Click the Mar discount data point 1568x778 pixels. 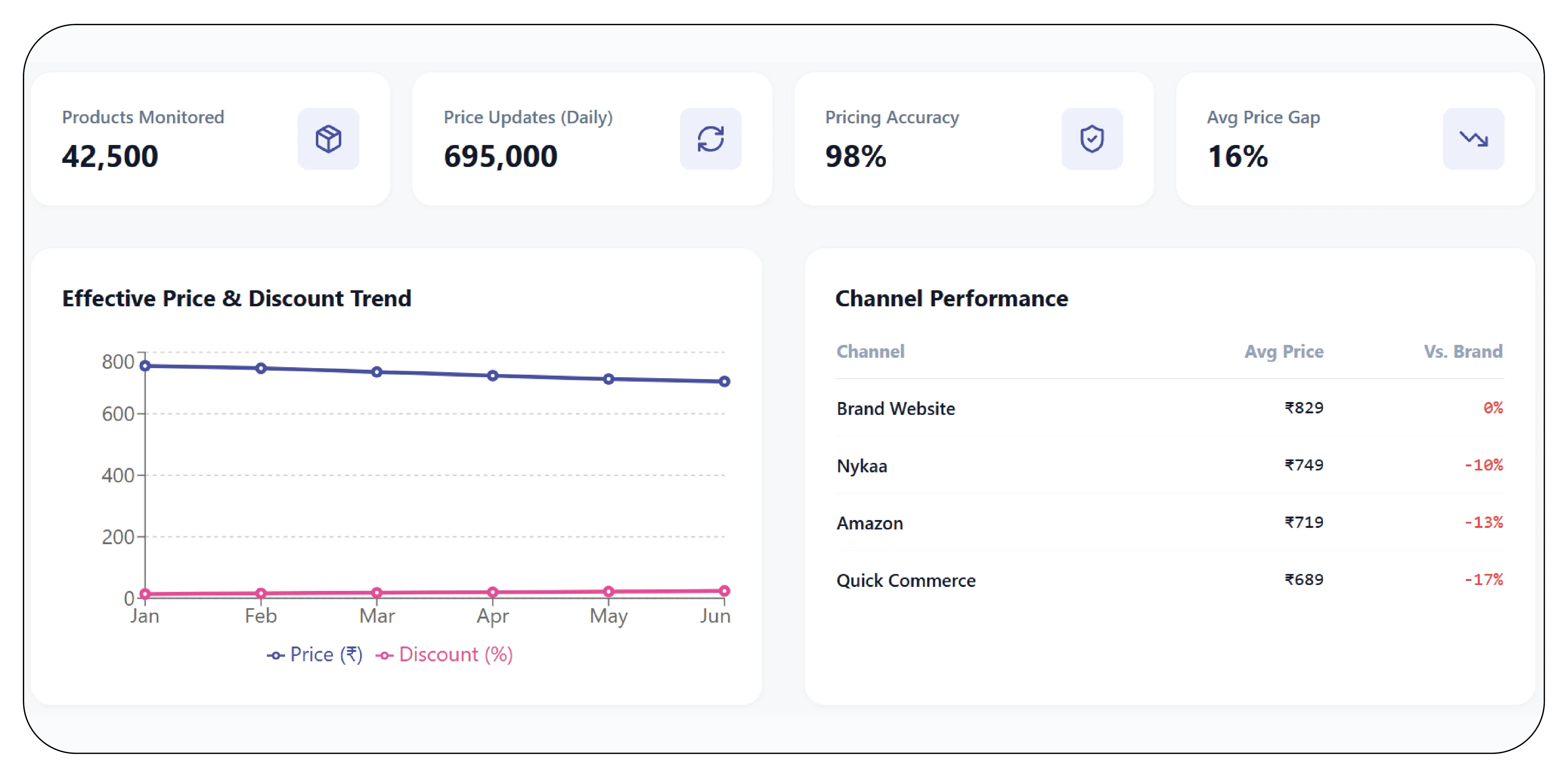pos(377,593)
